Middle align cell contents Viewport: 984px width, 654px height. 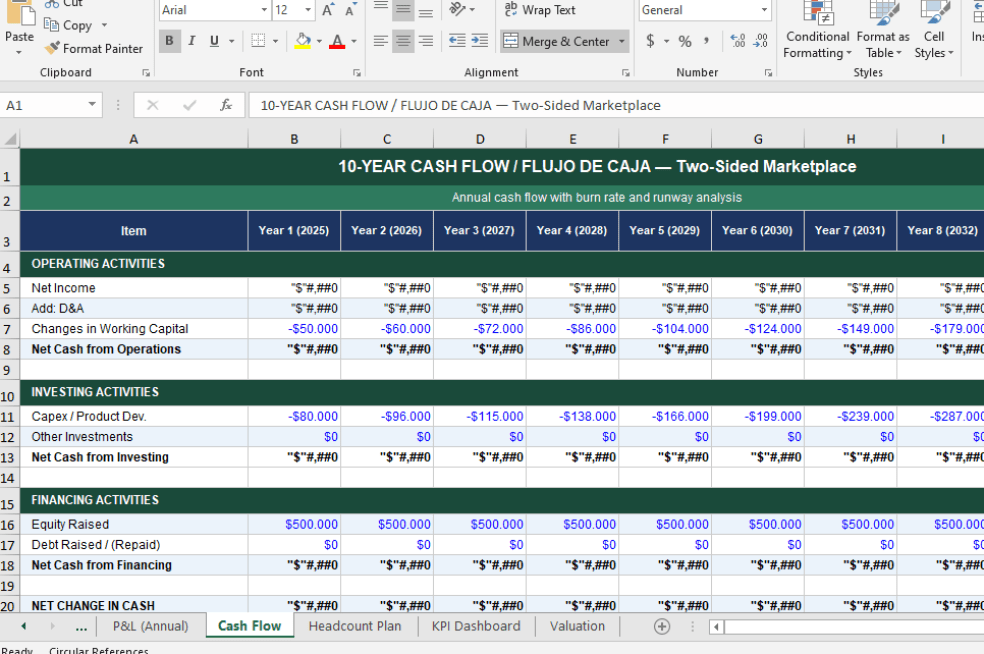(x=403, y=9)
